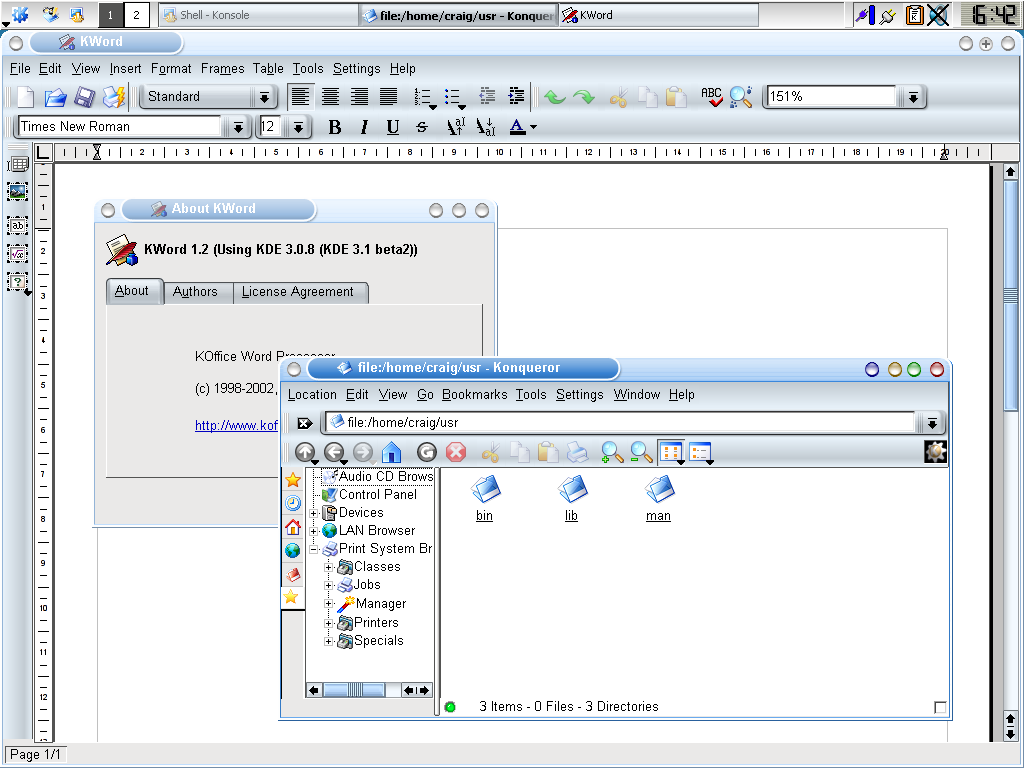Screen dimensions: 1024x768
Task: Open KWord Table menu
Action: [268, 69]
